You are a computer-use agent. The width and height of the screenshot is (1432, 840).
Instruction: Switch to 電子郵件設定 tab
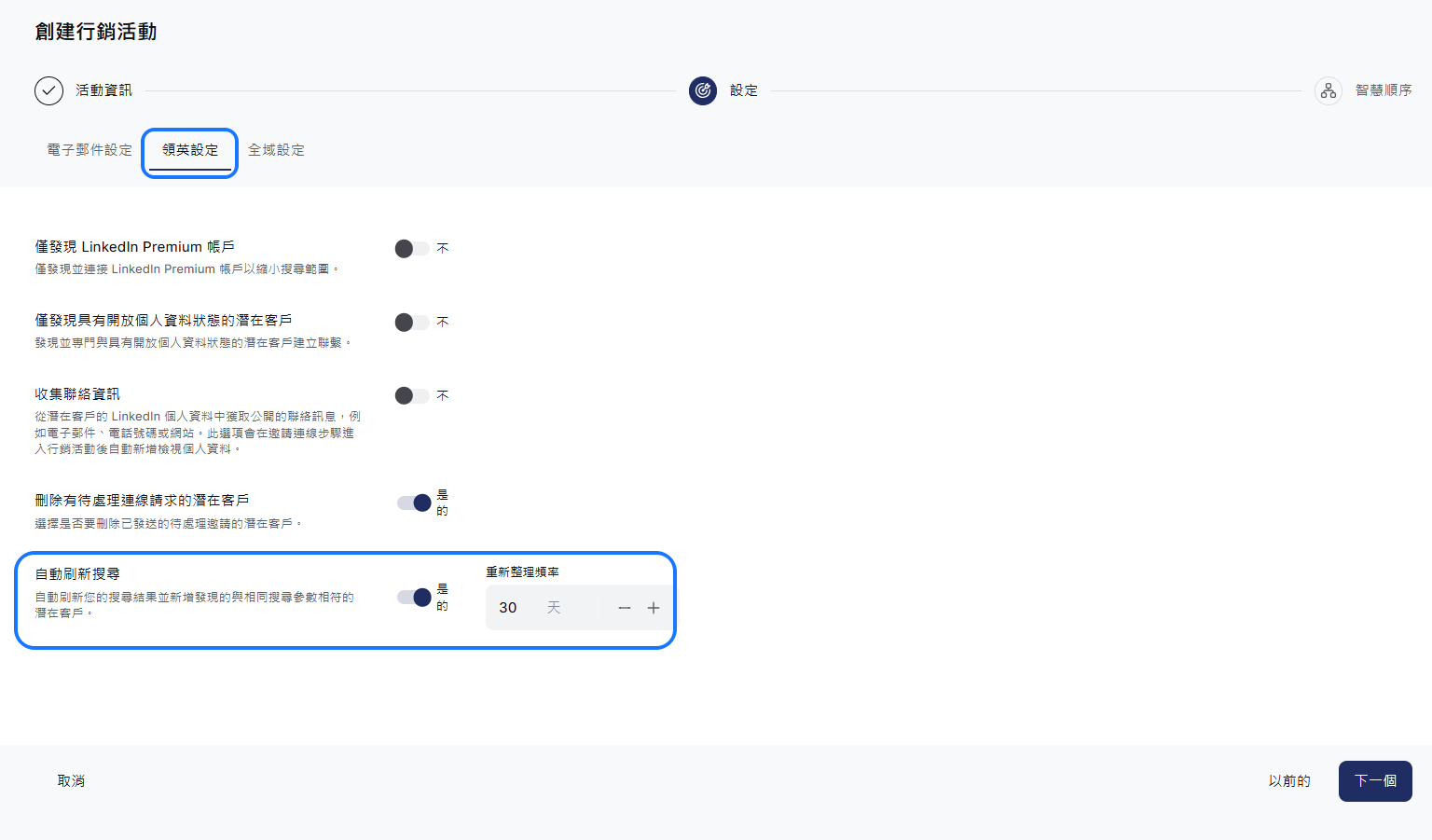(x=89, y=150)
